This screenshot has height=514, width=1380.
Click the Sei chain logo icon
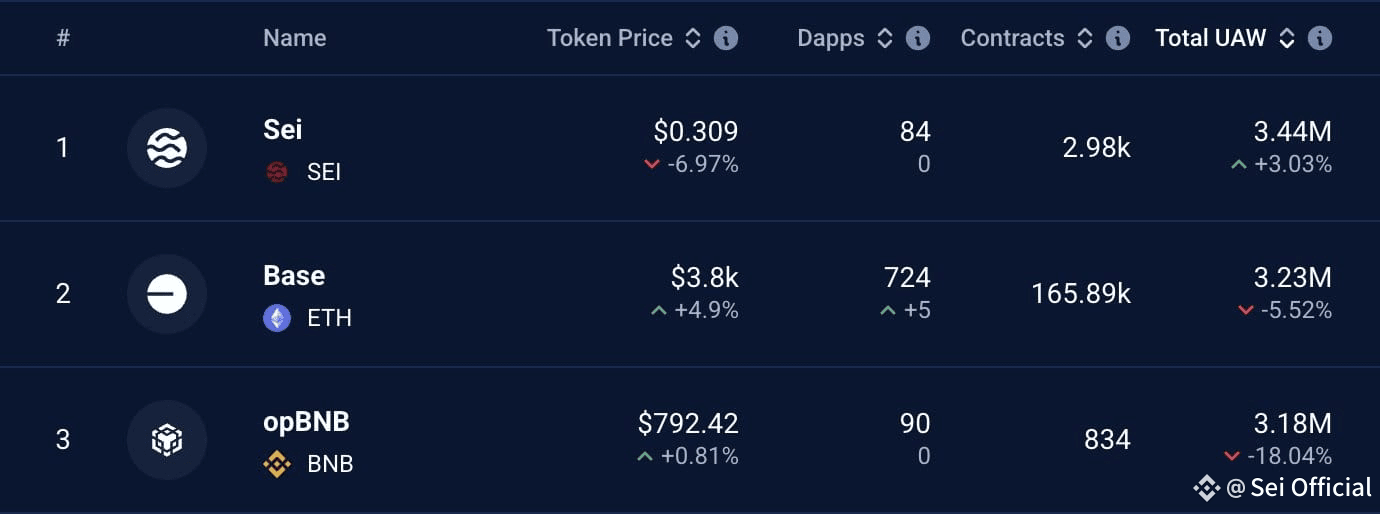[166, 148]
